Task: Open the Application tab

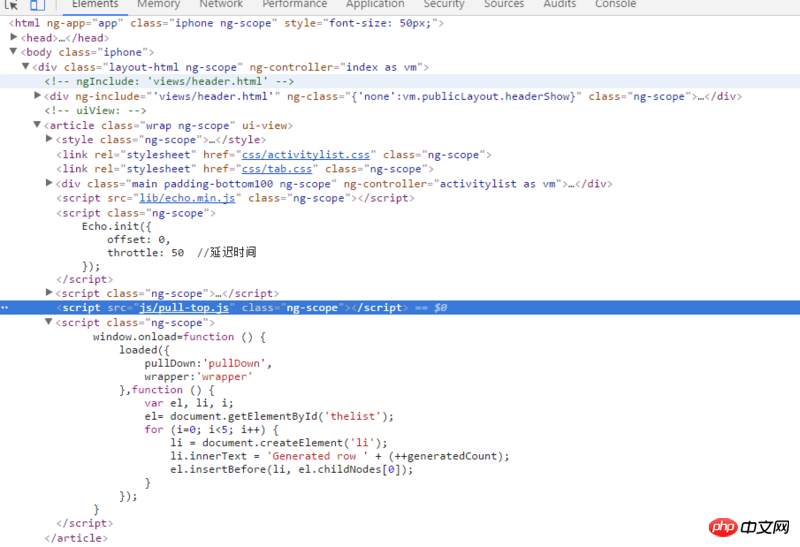Action: tap(375, 4)
